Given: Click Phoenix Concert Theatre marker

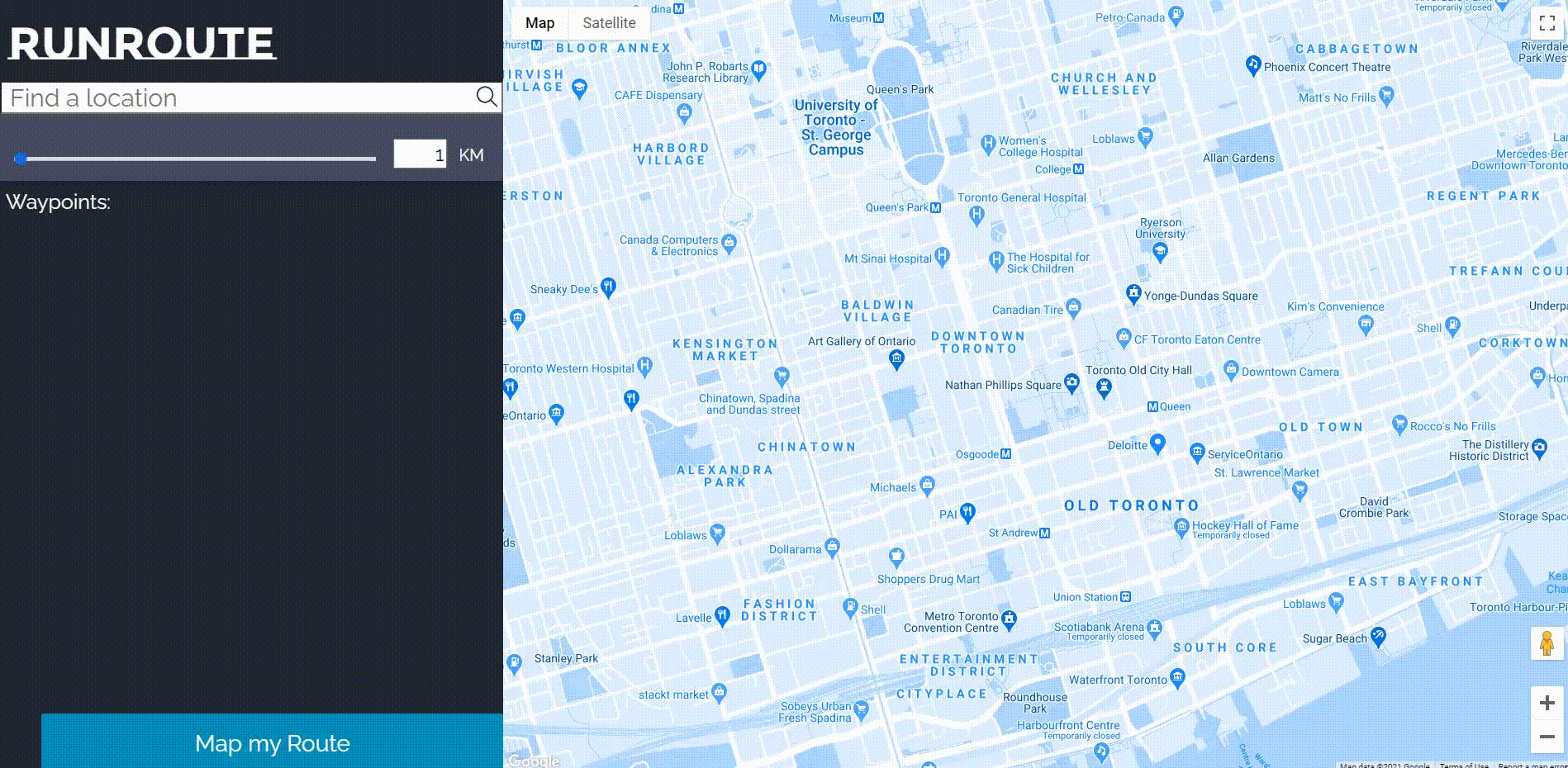Looking at the screenshot, I should [1253, 64].
